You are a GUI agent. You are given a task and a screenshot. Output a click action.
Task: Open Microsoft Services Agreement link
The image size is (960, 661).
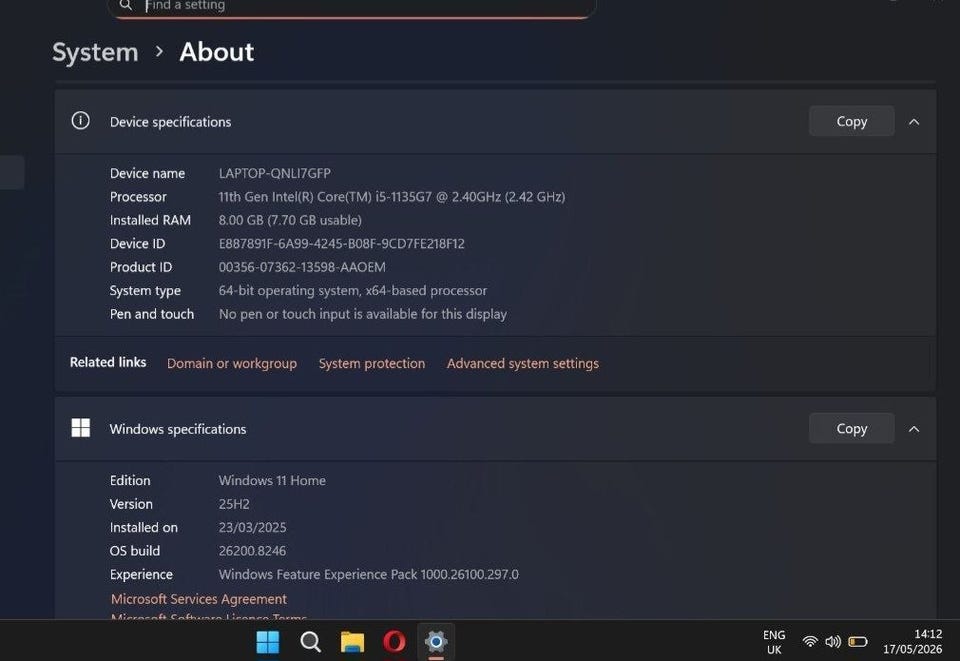coord(199,599)
